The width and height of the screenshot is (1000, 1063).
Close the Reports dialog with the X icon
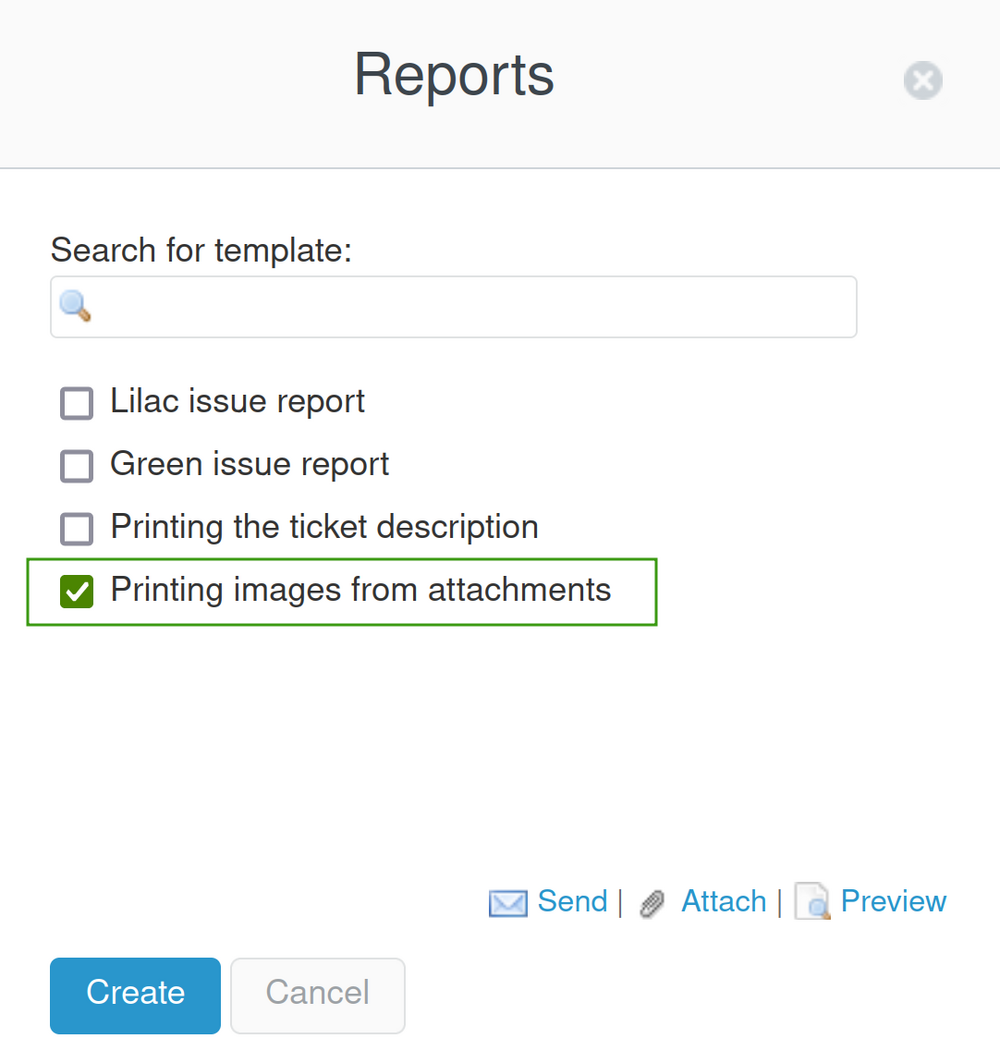[922, 80]
